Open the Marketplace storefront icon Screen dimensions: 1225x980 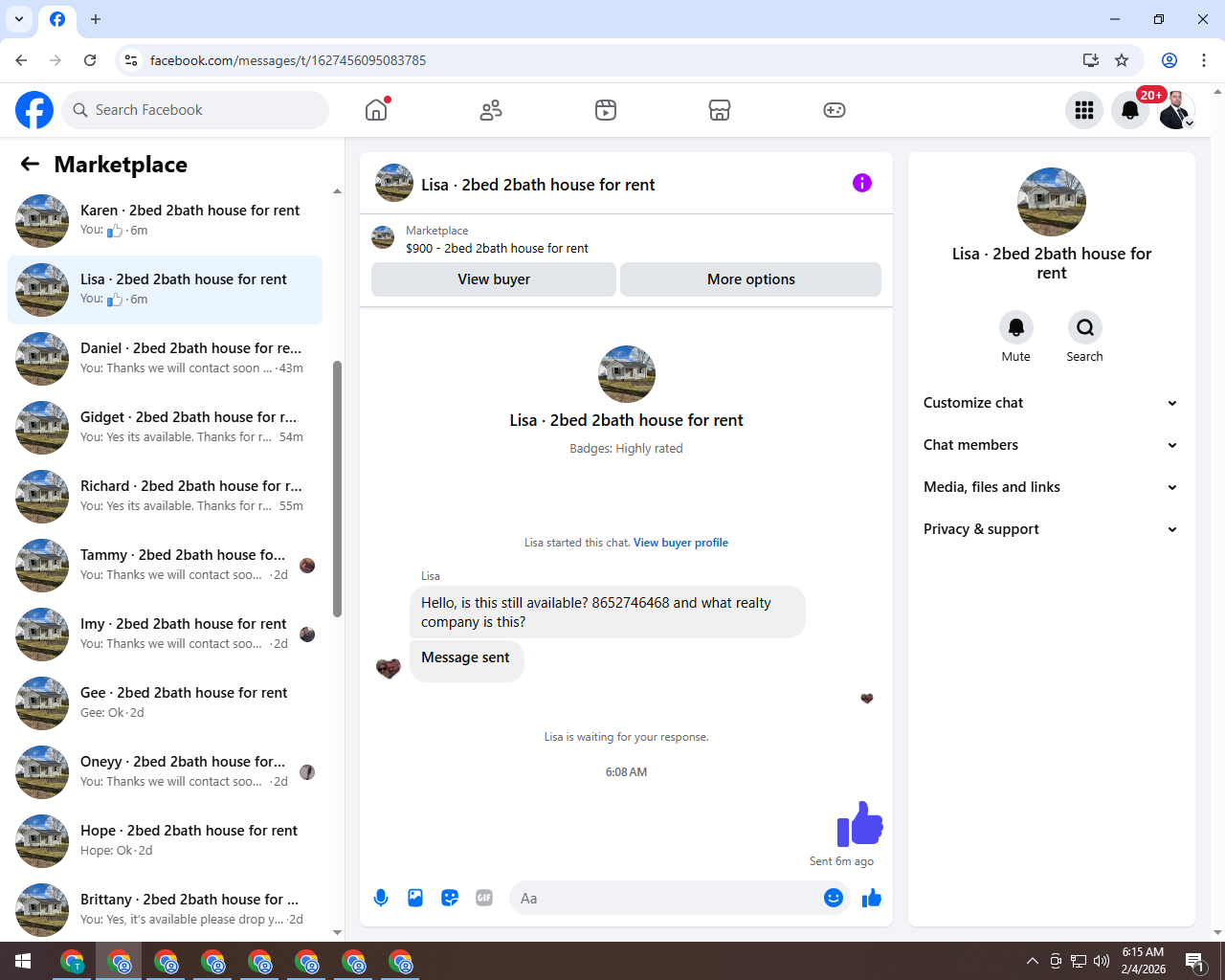[720, 110]
